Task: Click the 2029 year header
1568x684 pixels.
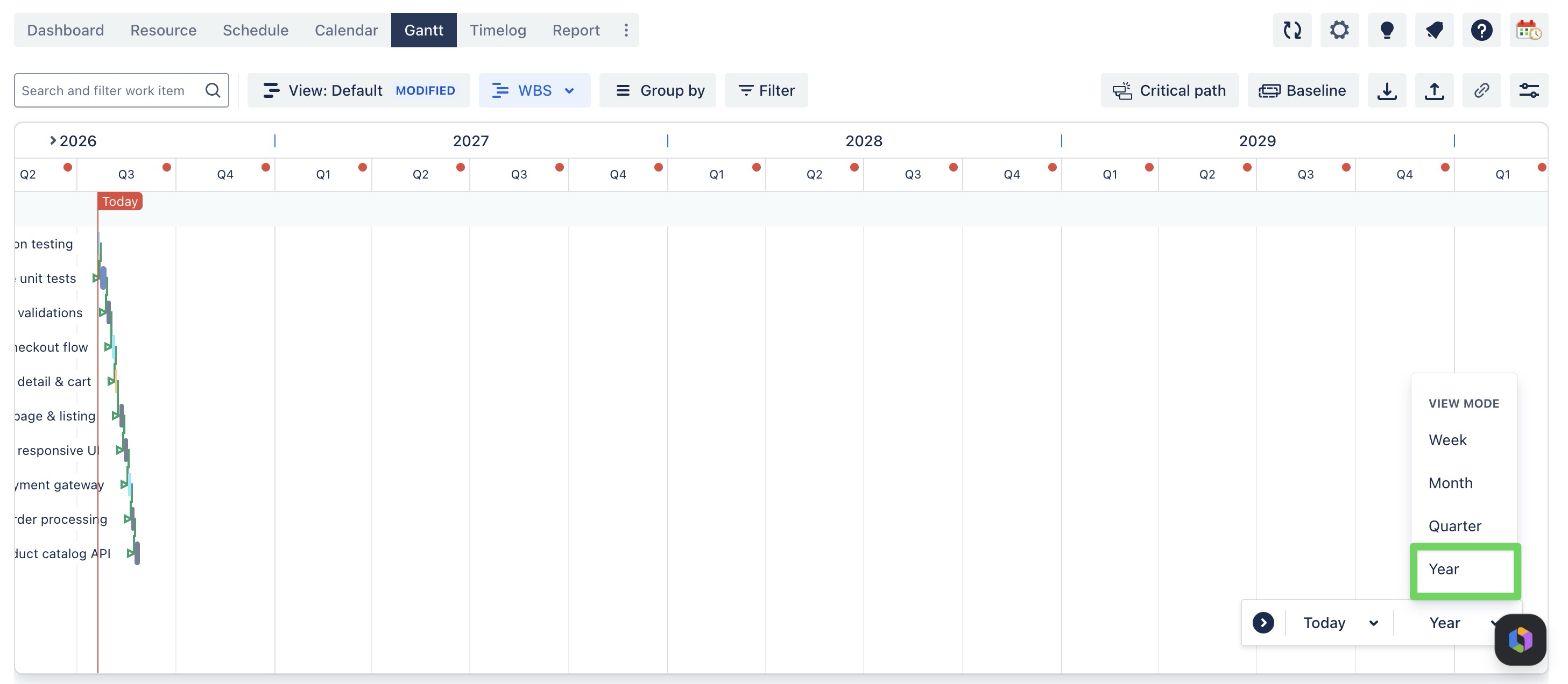Action: point(1257,140)
